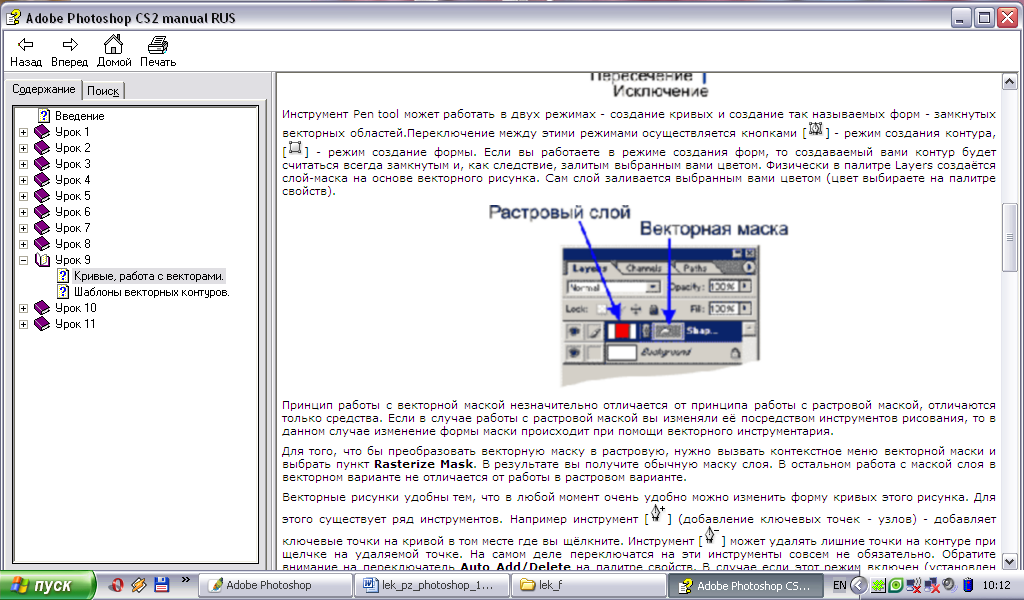Click the bold text Rasterize Mask
The image size is (1024, 600).
(423, 464)
